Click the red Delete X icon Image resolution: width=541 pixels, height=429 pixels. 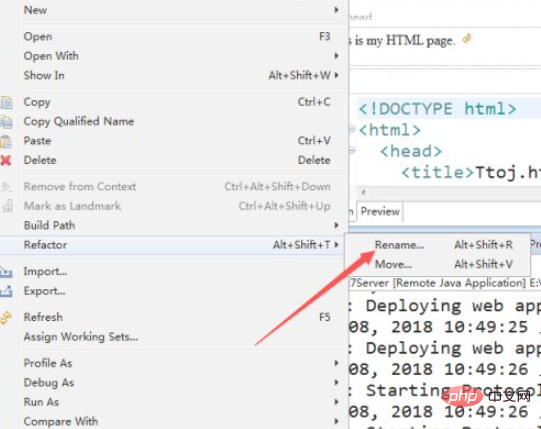(6, 160)
